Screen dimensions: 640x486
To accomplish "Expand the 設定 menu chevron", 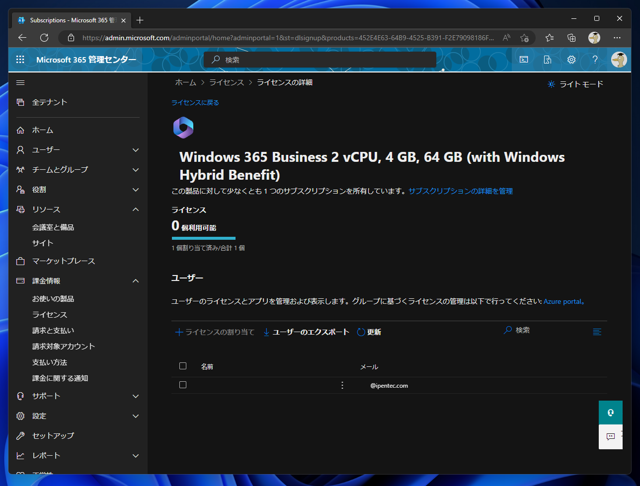I will [x=136, y=416].
